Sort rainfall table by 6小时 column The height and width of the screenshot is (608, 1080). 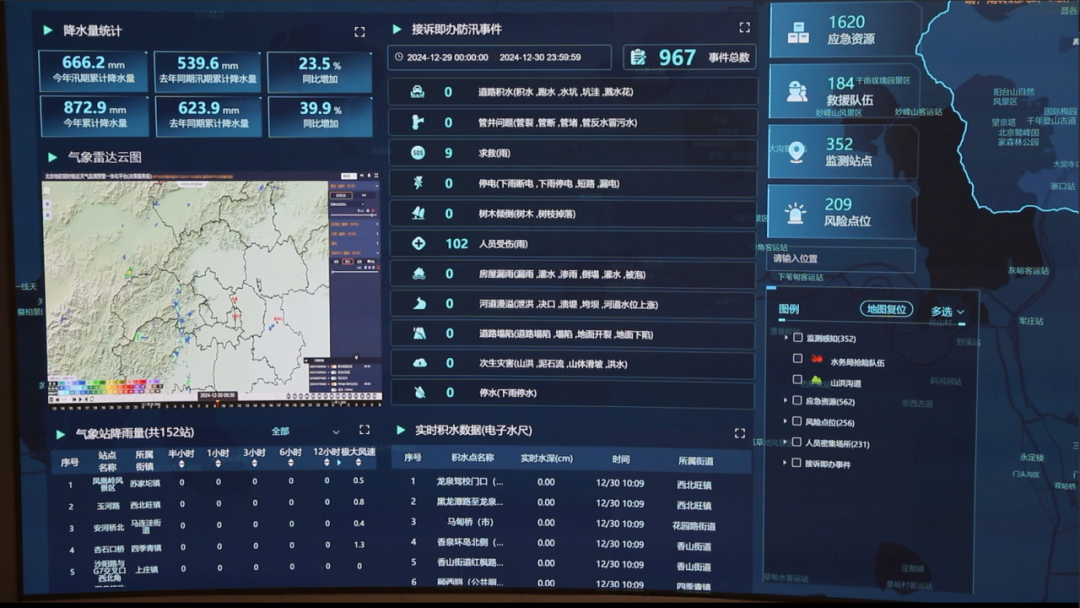pos(291,464)
